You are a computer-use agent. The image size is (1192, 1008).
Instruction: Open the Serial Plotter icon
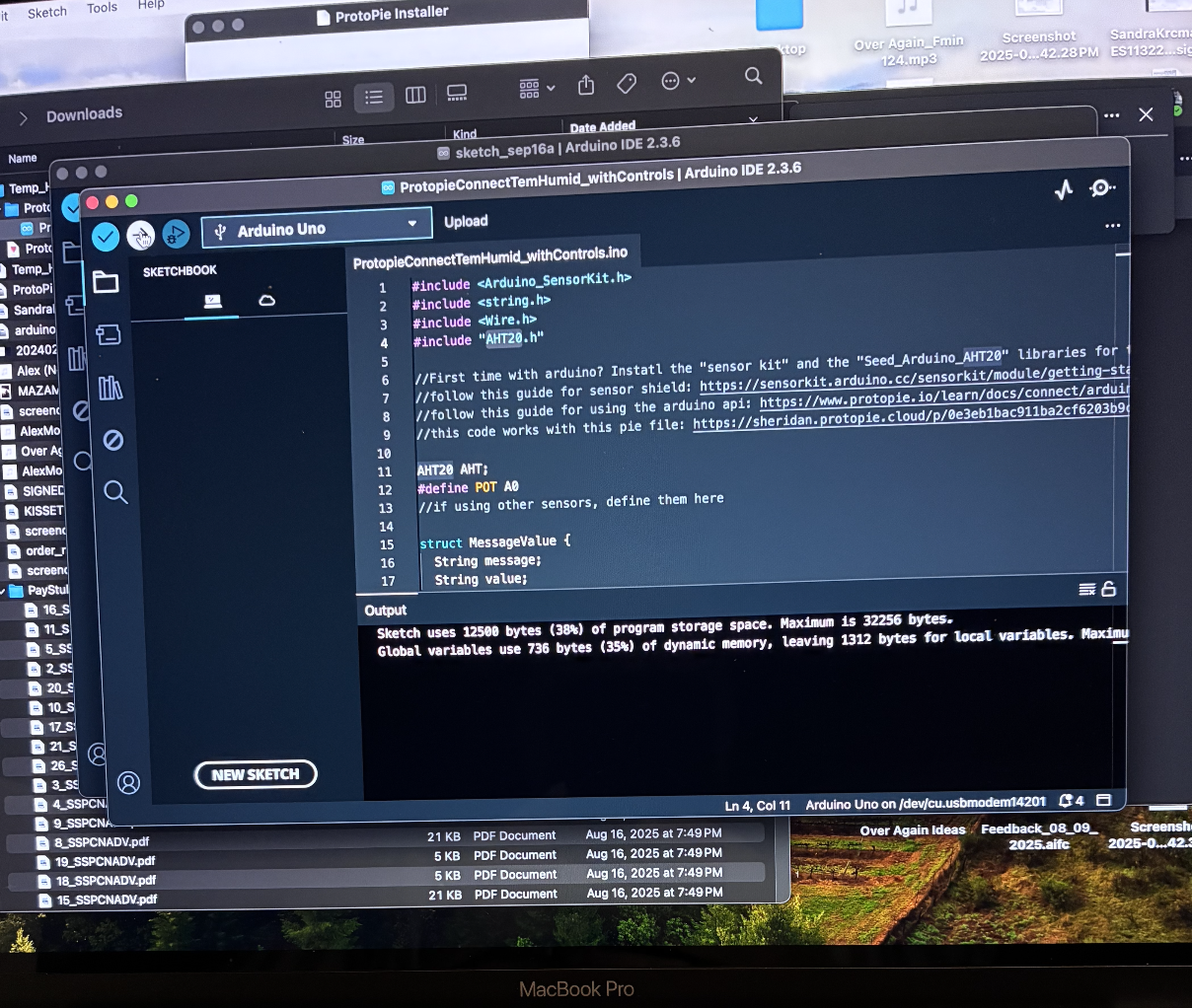1063,188
